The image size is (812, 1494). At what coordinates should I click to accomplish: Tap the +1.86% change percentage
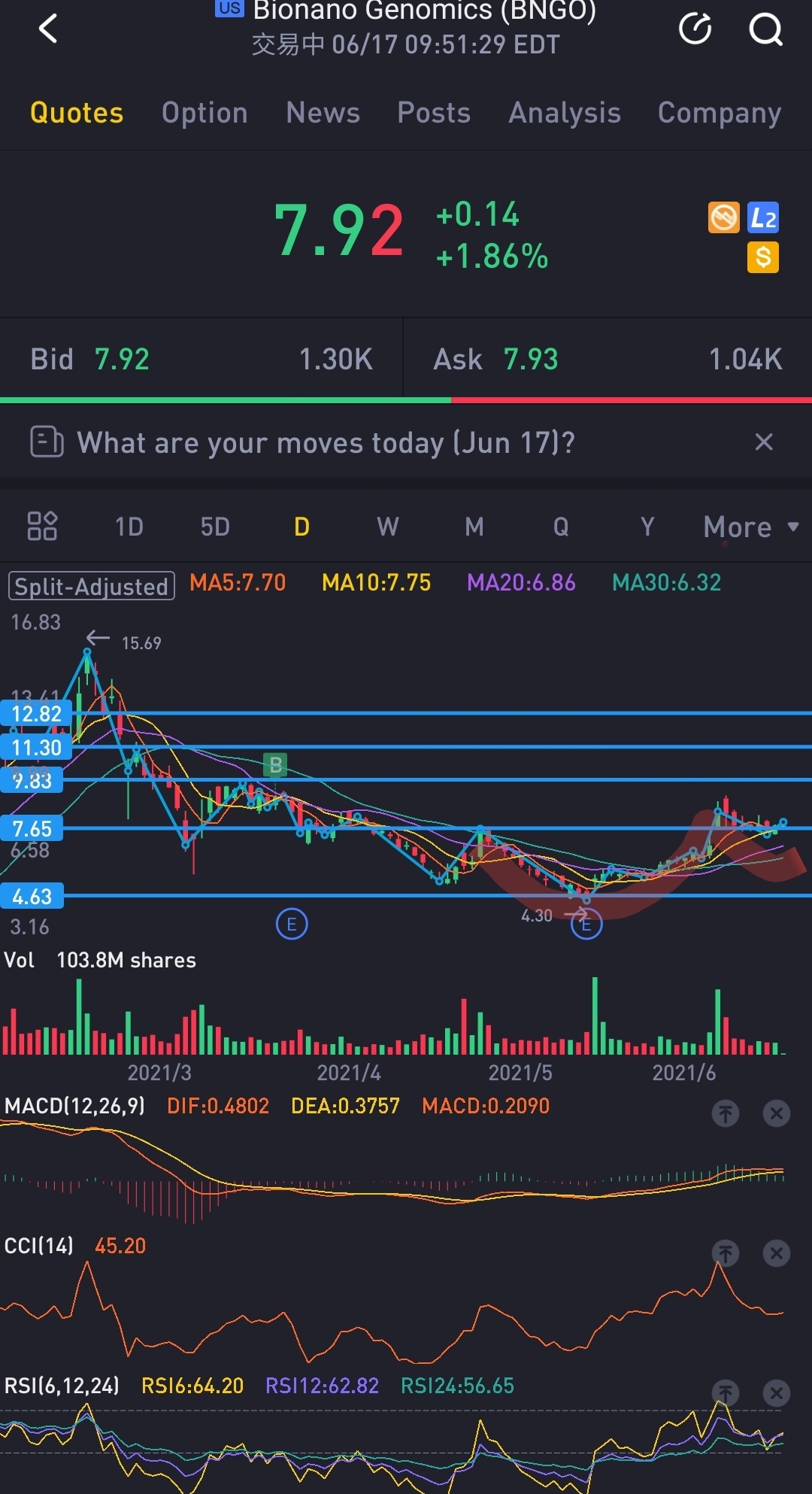tap(492, 257)
